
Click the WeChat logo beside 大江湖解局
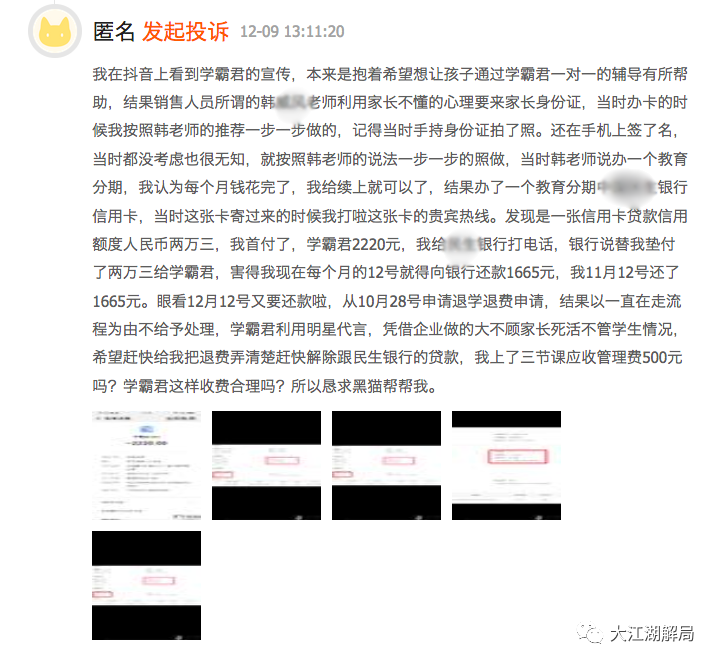pos(590,633)
